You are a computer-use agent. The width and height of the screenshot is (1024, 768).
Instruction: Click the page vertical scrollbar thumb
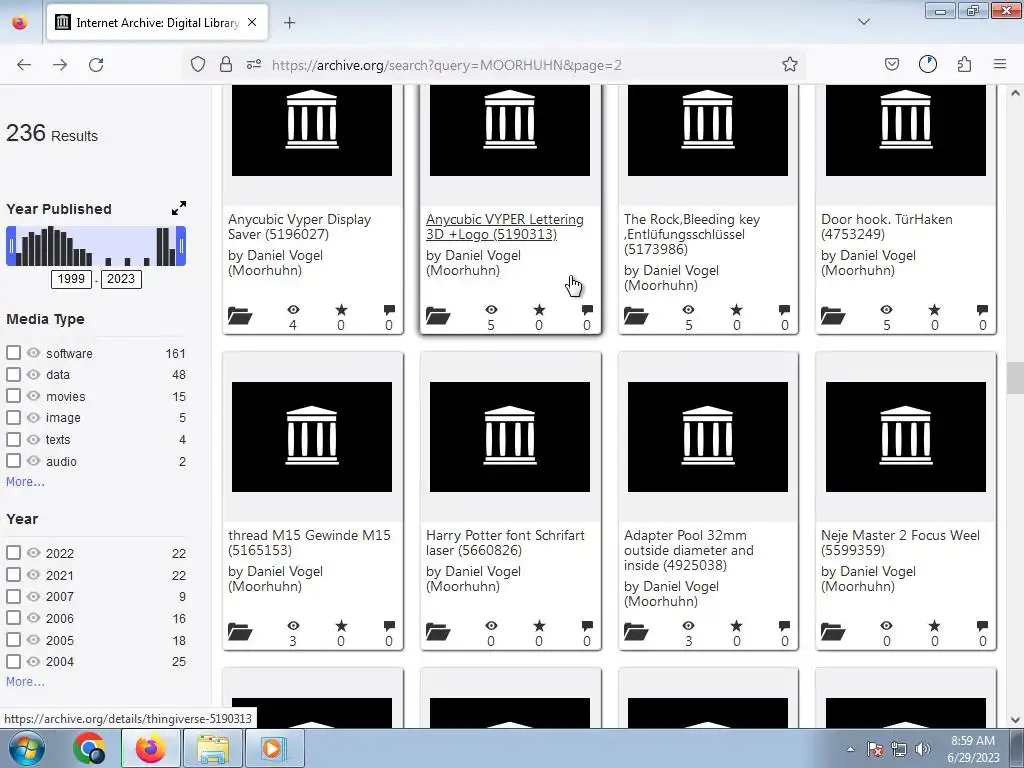pos(1014,378)
